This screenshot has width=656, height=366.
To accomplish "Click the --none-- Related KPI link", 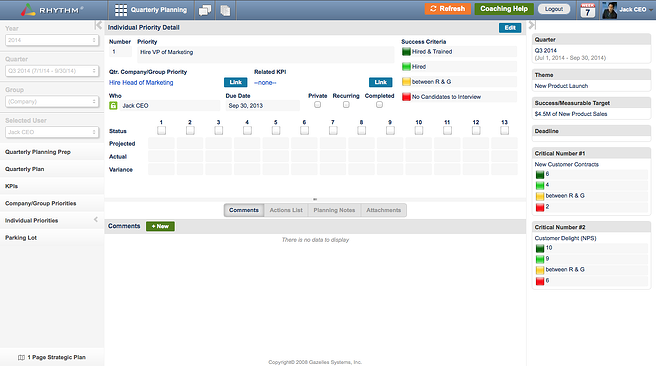I will click(x=265, y=82).
